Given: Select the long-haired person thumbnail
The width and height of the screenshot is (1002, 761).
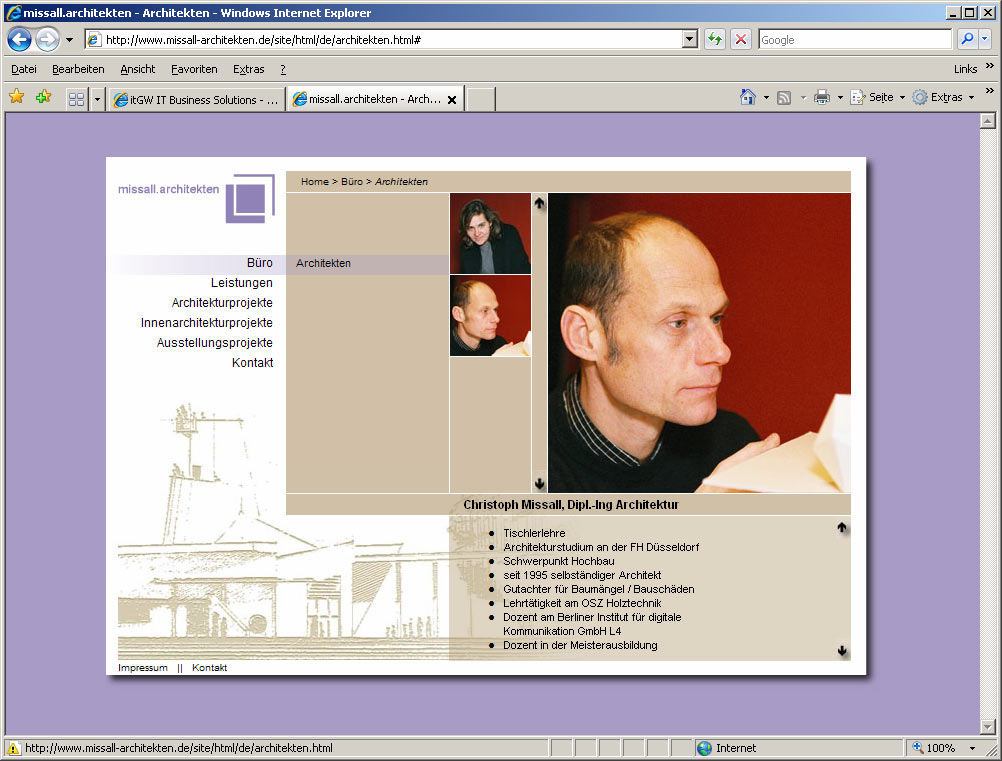Looking at the screenshot, I should [490, 233].
